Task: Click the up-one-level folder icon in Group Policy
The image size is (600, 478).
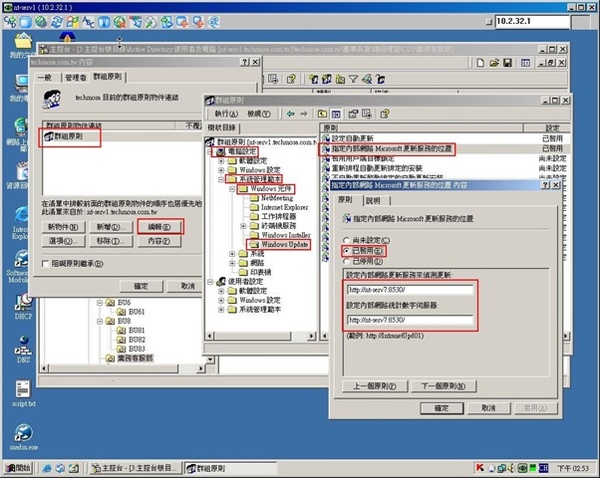Action: pyautogui.click(x=322, y=114)
